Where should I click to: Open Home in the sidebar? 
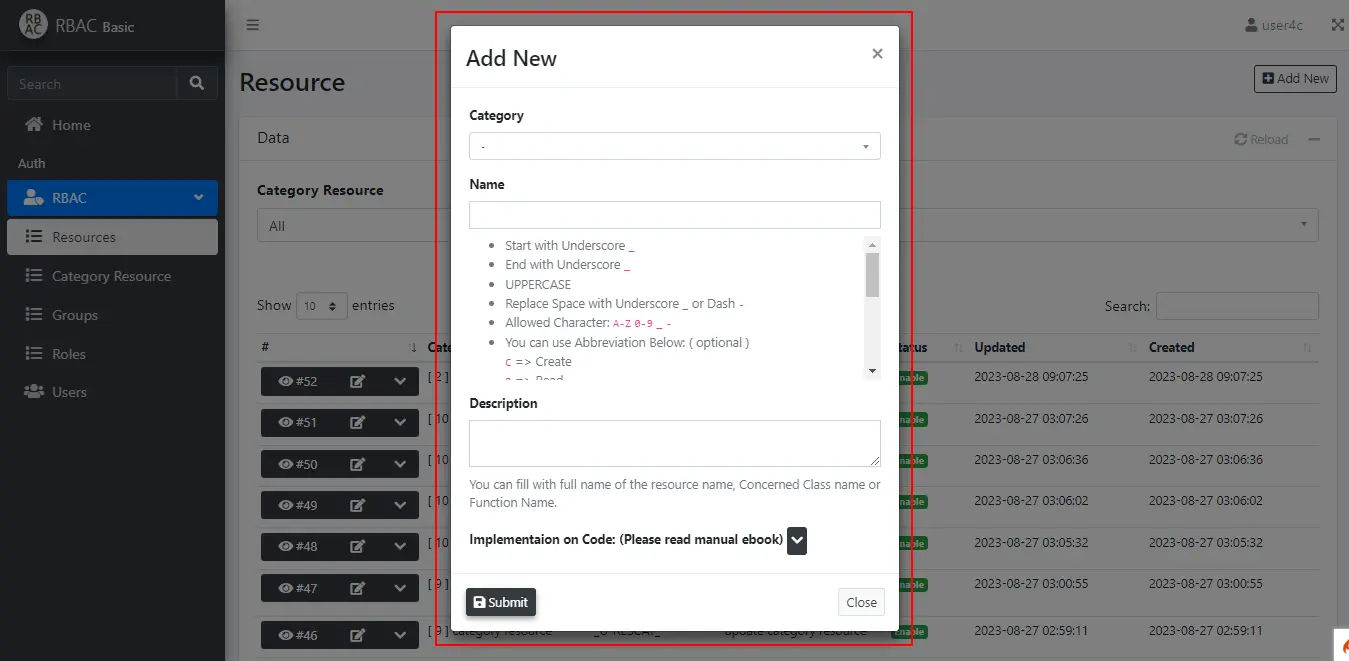pyautogui.click(x=112, y=125)
